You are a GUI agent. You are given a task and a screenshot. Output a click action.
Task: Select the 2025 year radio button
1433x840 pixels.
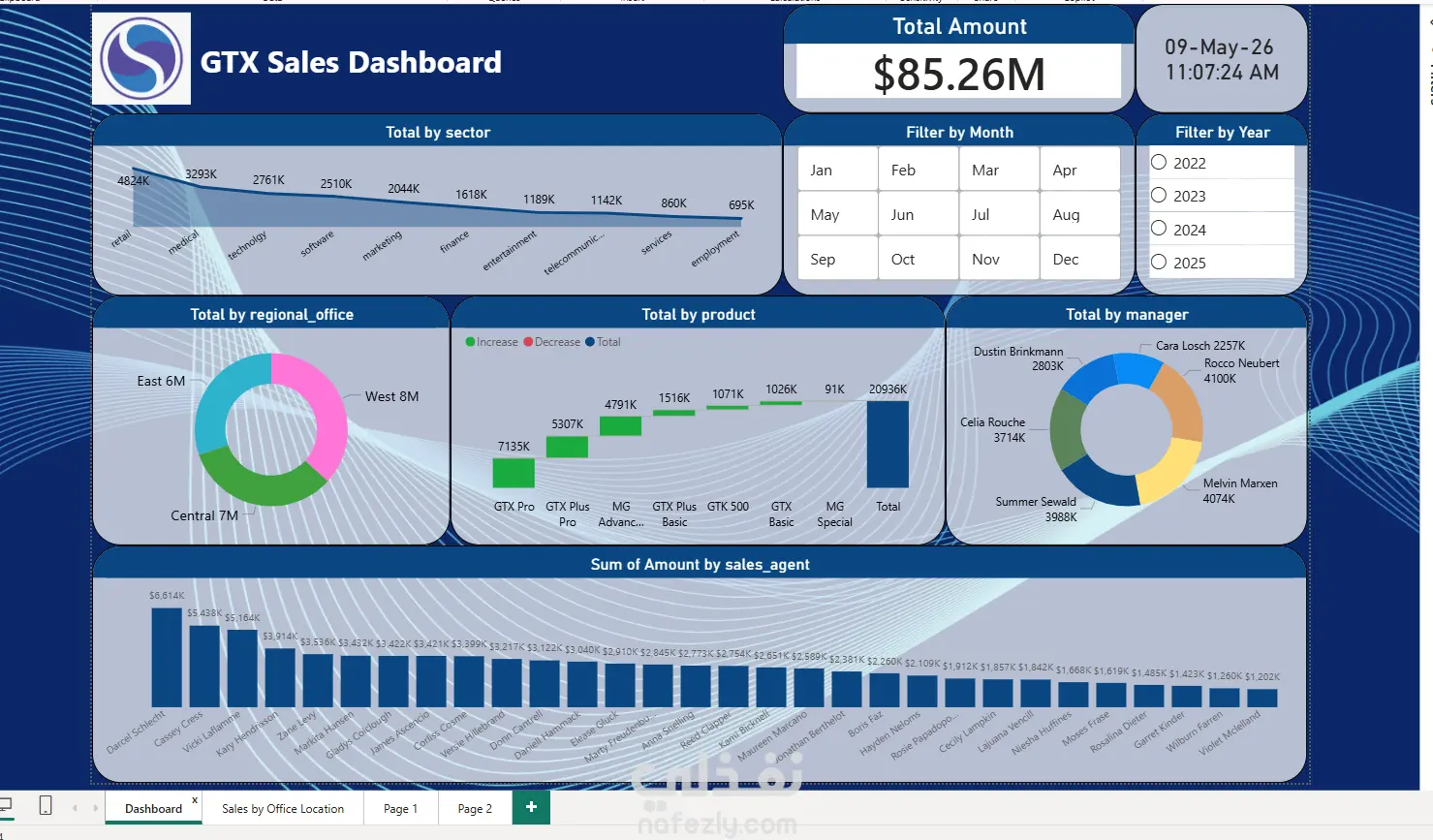1159,262
